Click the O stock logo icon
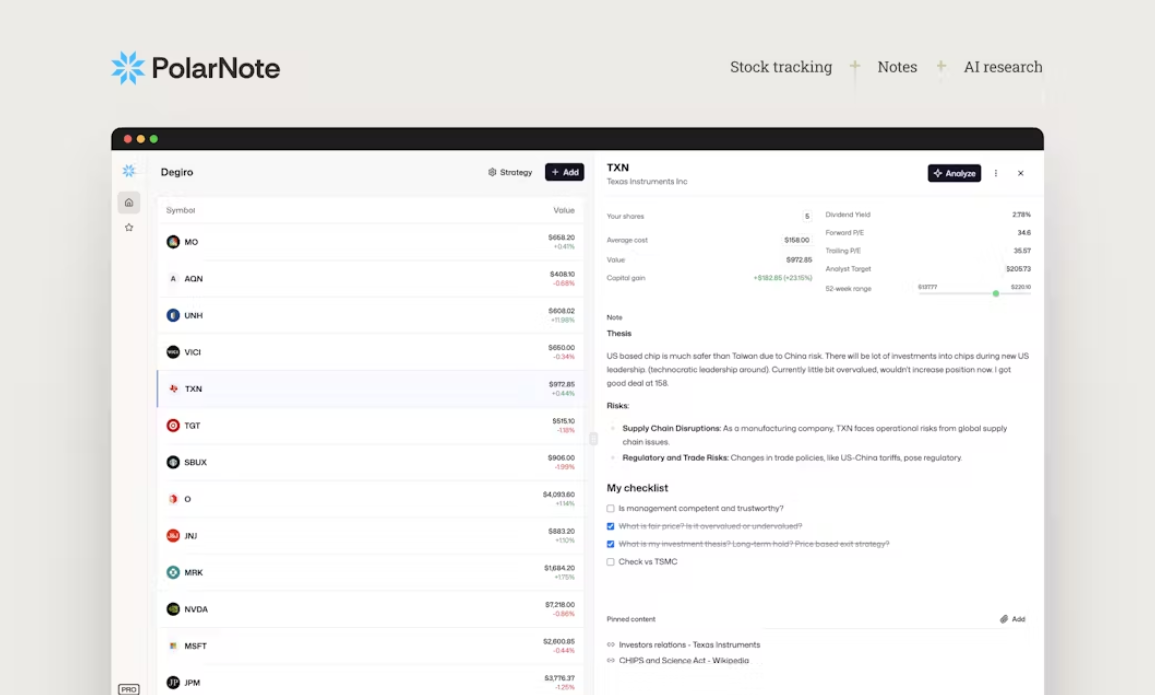This screenshot has height=695, width=1155. click(173, 499)
